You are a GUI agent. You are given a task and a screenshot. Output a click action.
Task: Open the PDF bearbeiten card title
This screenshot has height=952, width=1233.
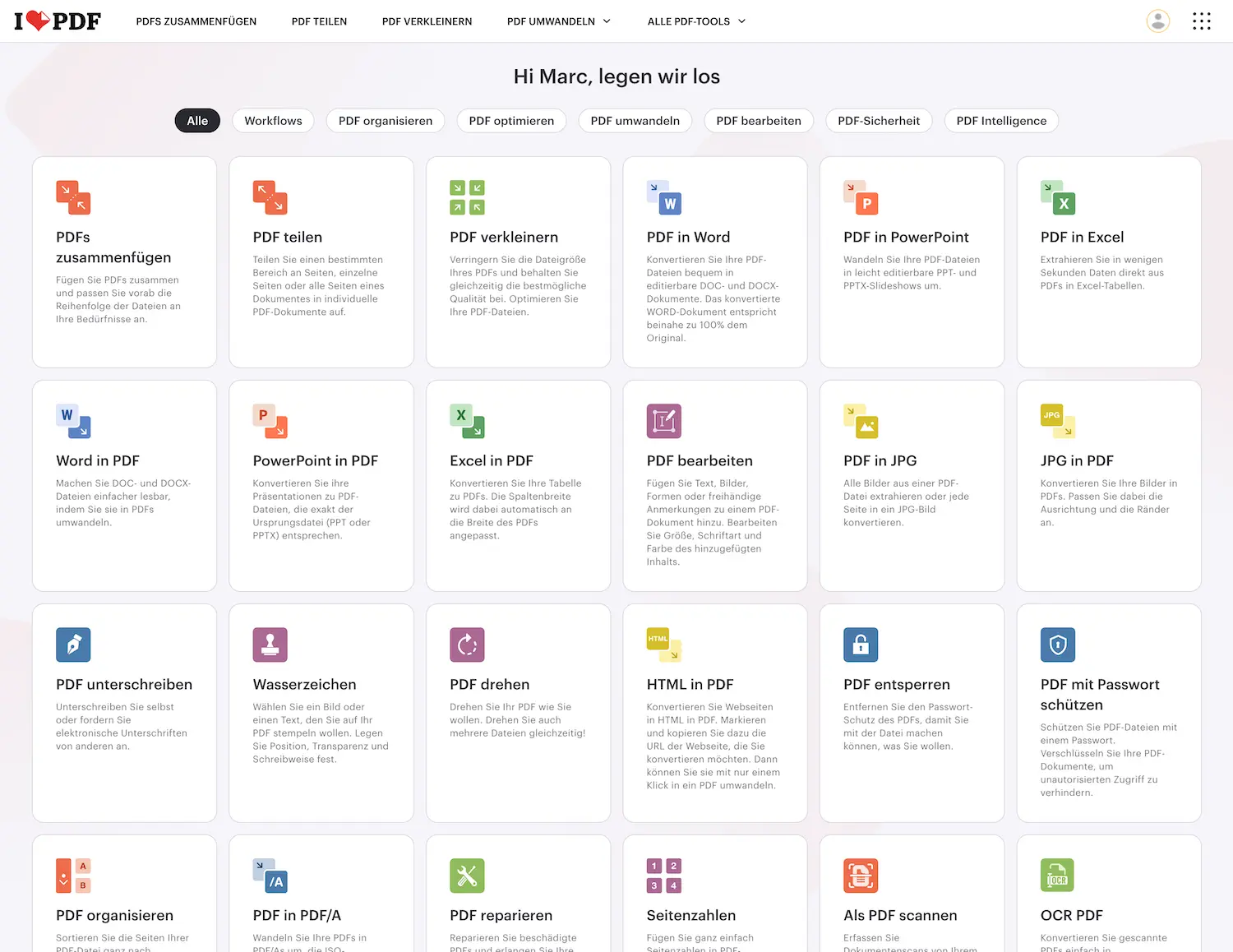[700, 461]
